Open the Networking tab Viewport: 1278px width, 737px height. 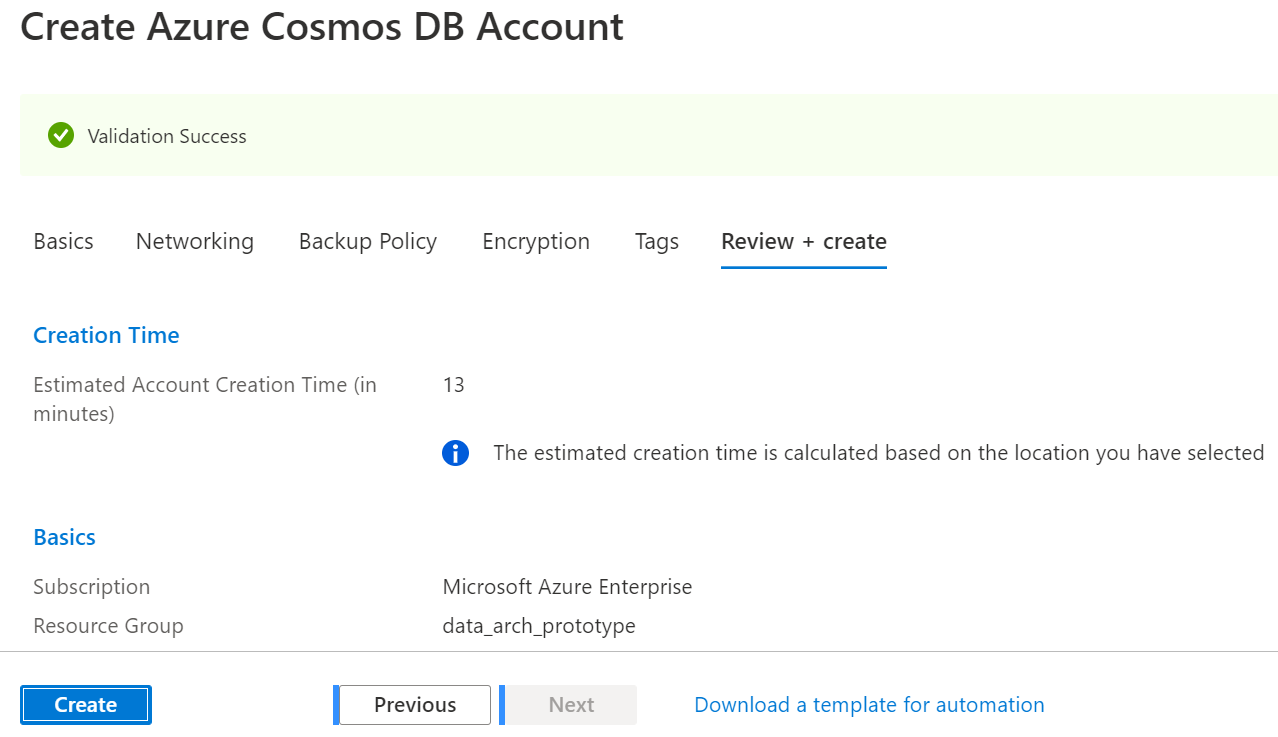pyautogui.click(x=195, y=241)
